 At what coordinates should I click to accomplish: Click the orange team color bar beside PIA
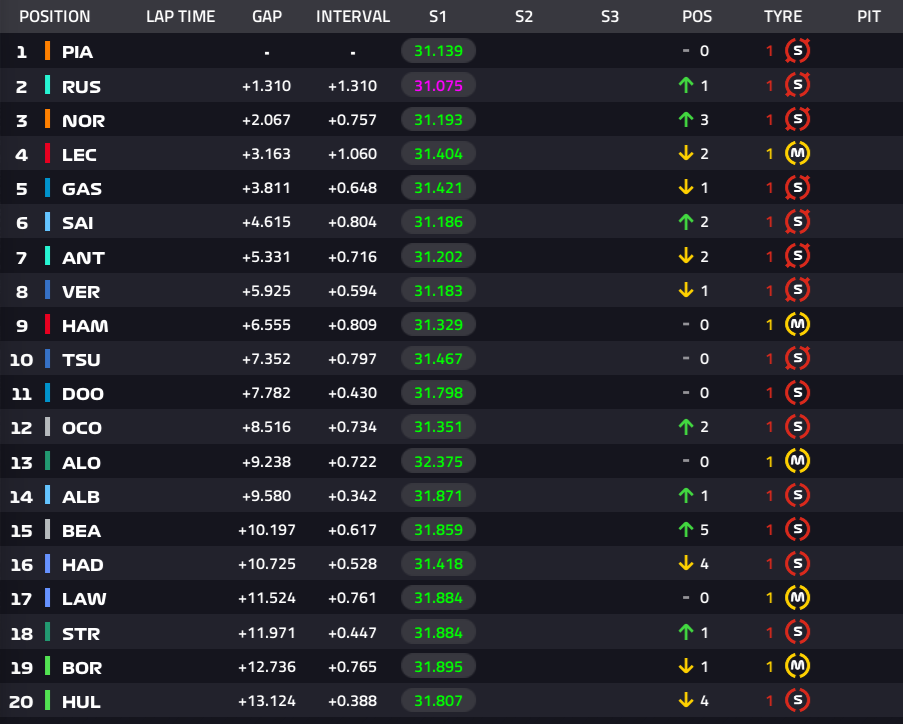coord(47,51)
